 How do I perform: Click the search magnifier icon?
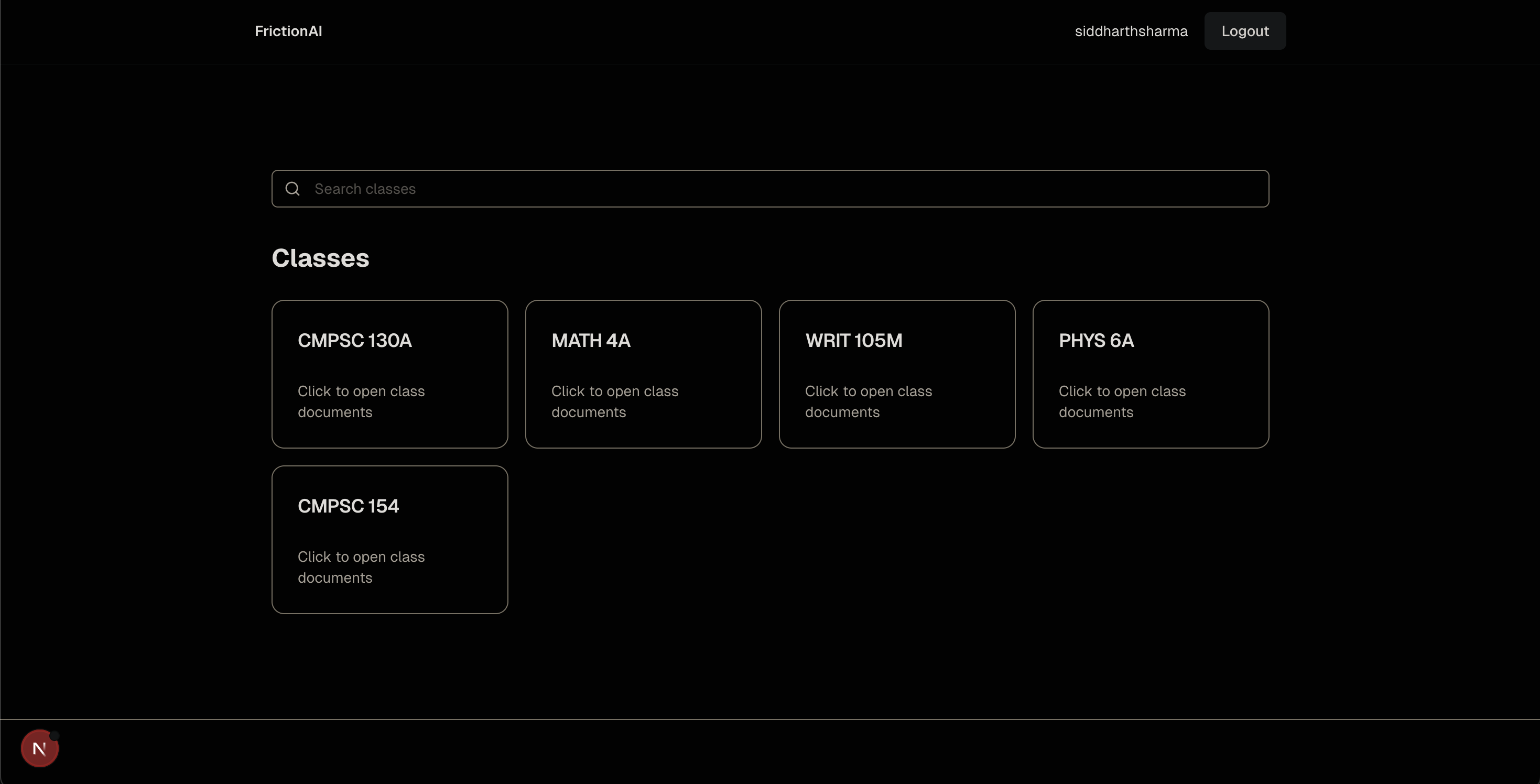click(x=292, y=189)
